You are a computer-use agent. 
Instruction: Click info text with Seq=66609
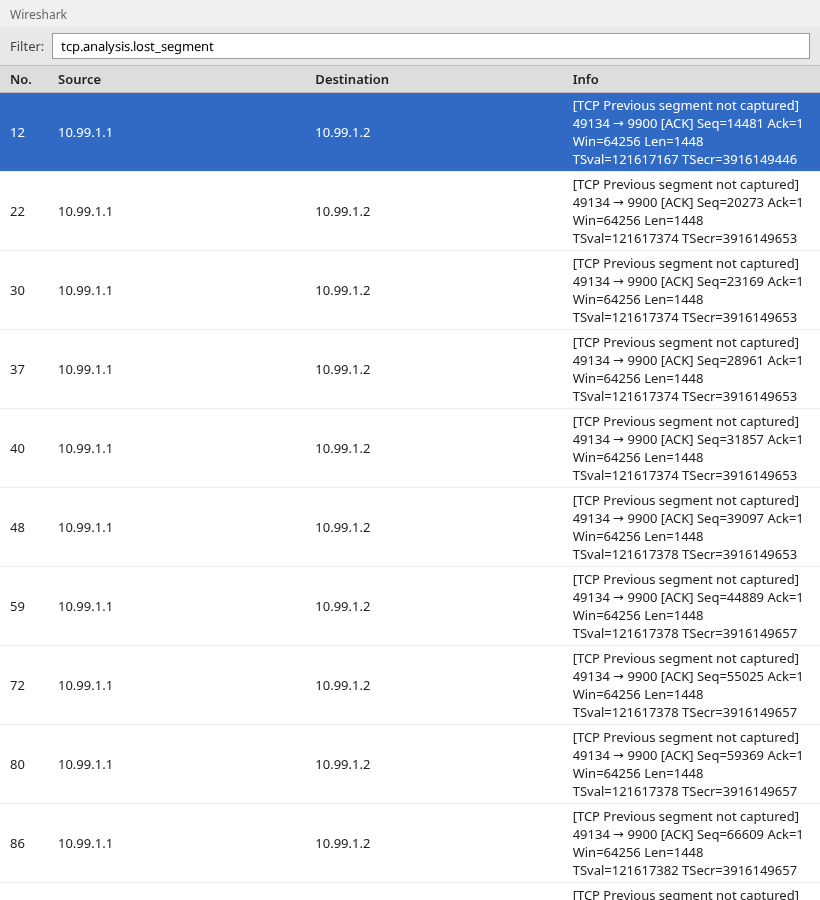(x=687, y=844)
